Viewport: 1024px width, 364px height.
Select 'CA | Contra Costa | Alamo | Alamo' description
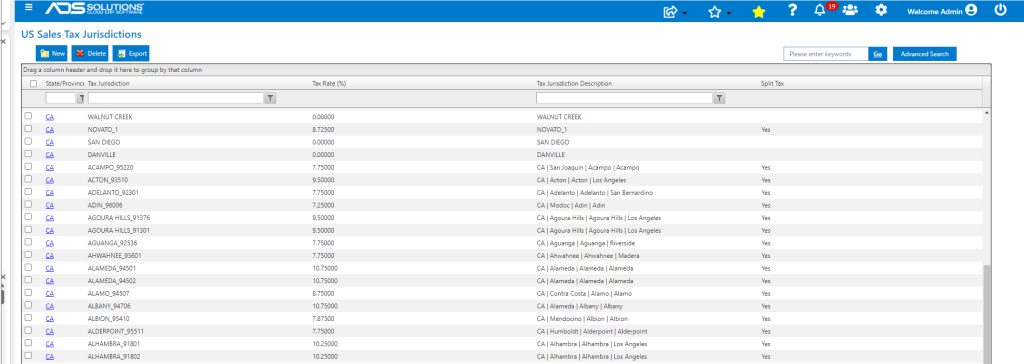584,293
